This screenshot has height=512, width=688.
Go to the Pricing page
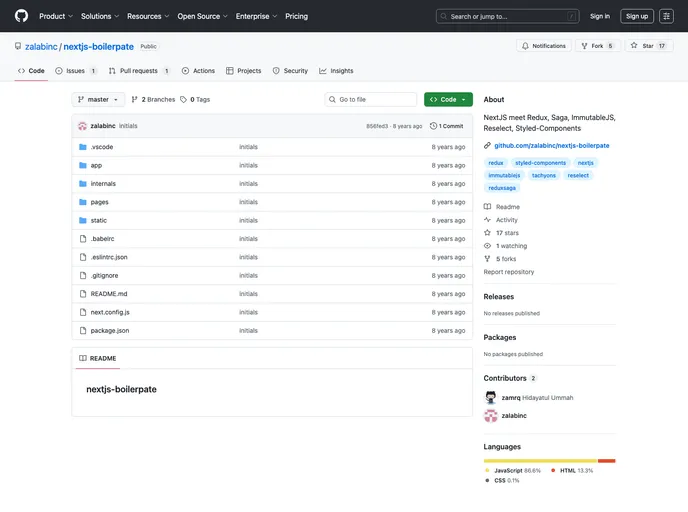click(297, 16)
